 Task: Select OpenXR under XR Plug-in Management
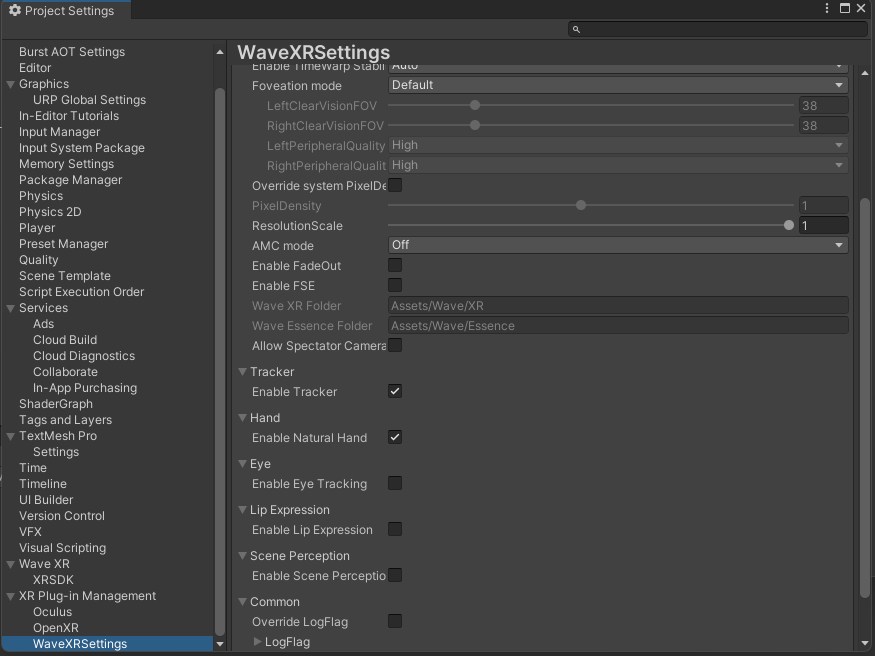(55, 628)
